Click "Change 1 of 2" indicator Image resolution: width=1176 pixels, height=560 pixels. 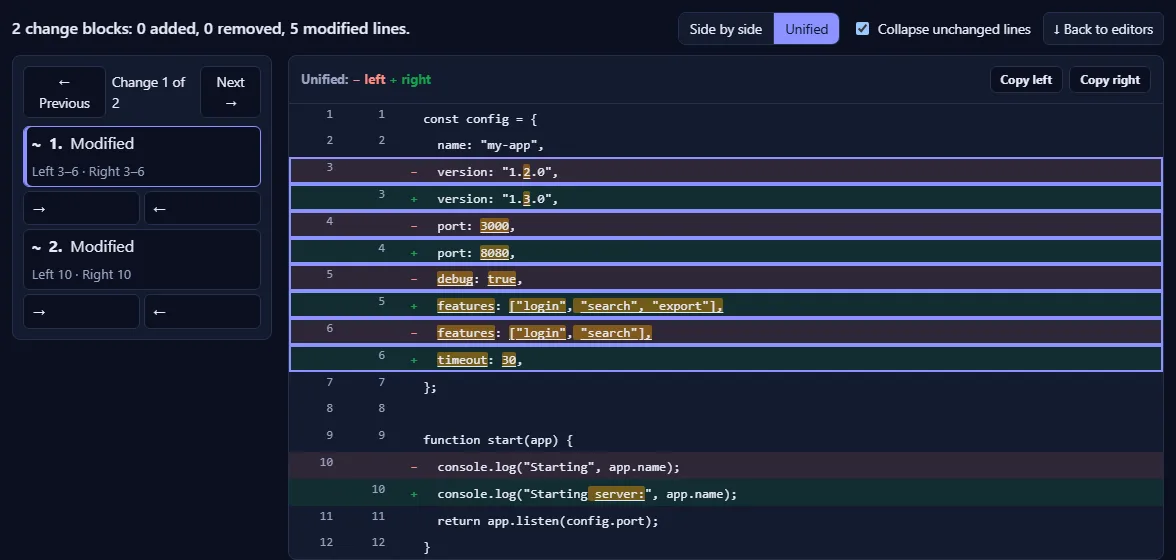pyautogui.click(x=148, y=92)
